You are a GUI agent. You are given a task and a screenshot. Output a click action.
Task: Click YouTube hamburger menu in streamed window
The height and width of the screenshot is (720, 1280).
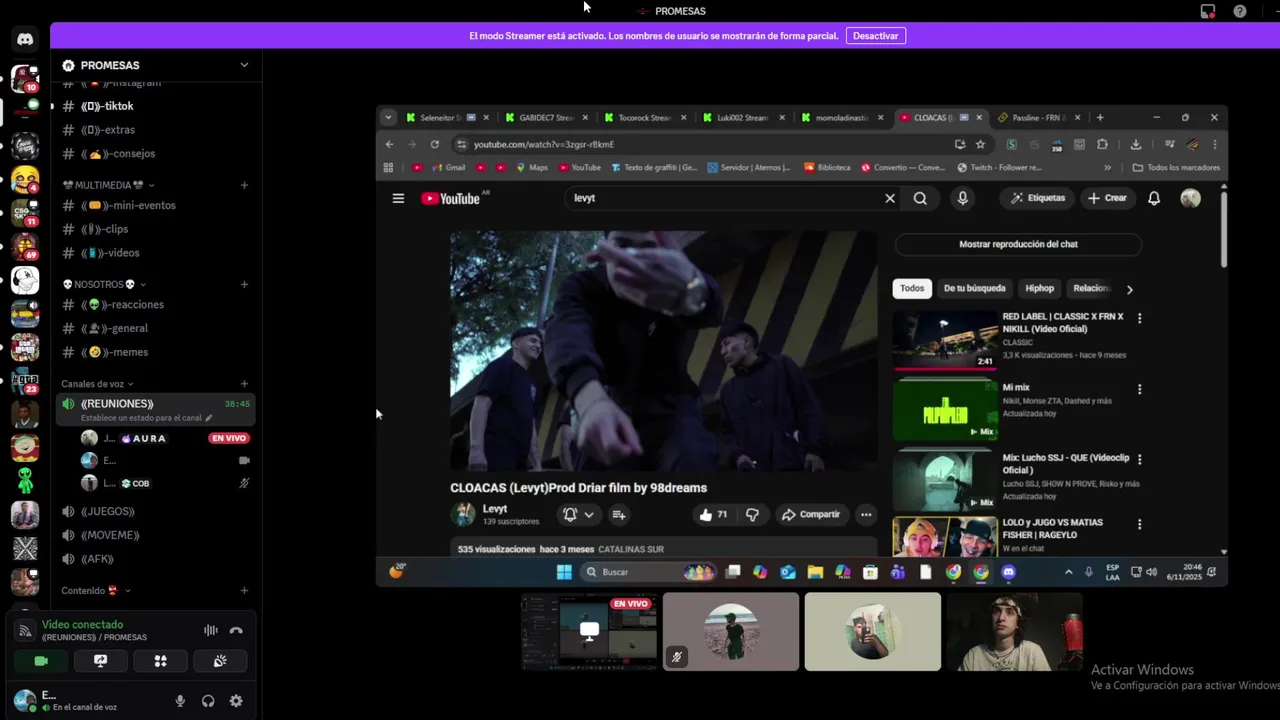tap(398, 198)
